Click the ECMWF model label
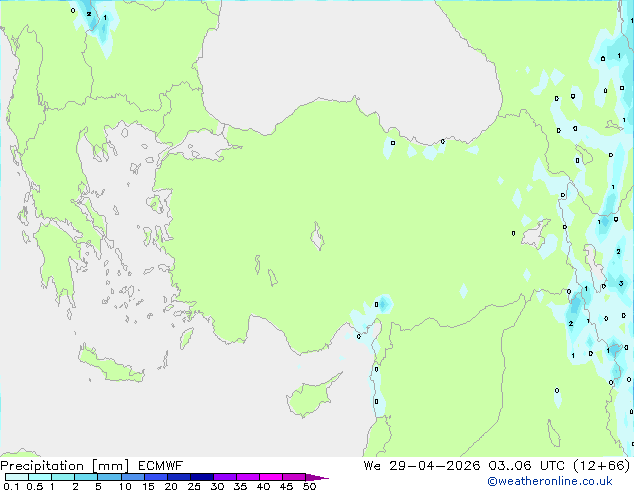 coord(161,466)
